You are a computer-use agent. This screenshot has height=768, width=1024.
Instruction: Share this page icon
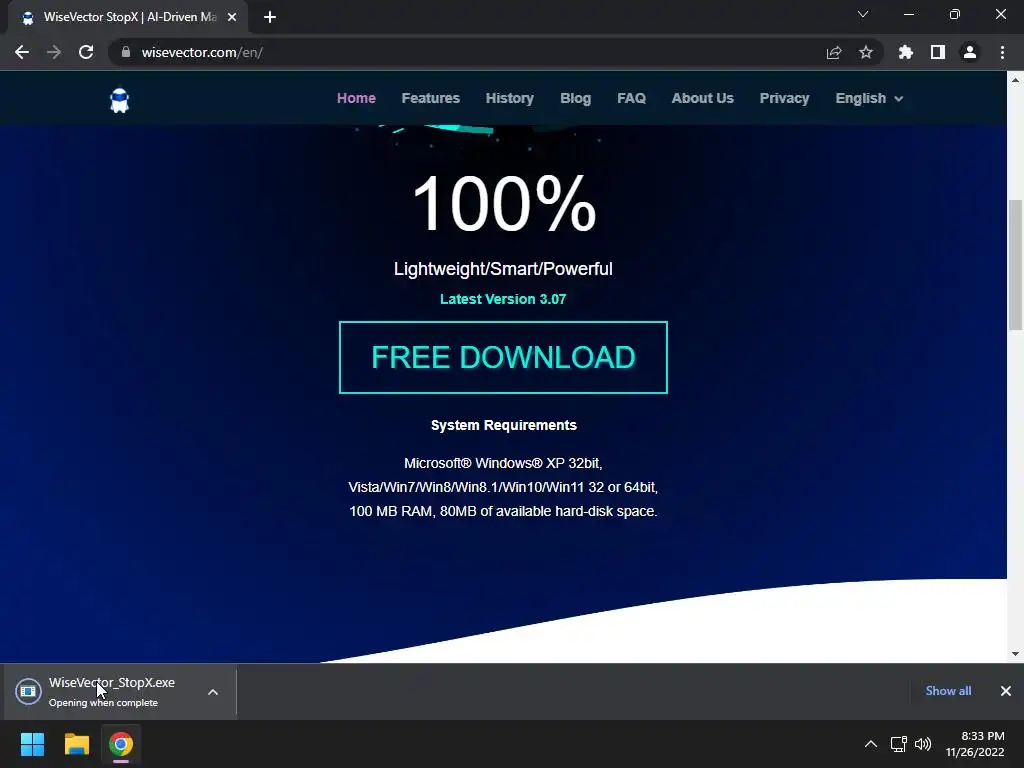point(834,52)
